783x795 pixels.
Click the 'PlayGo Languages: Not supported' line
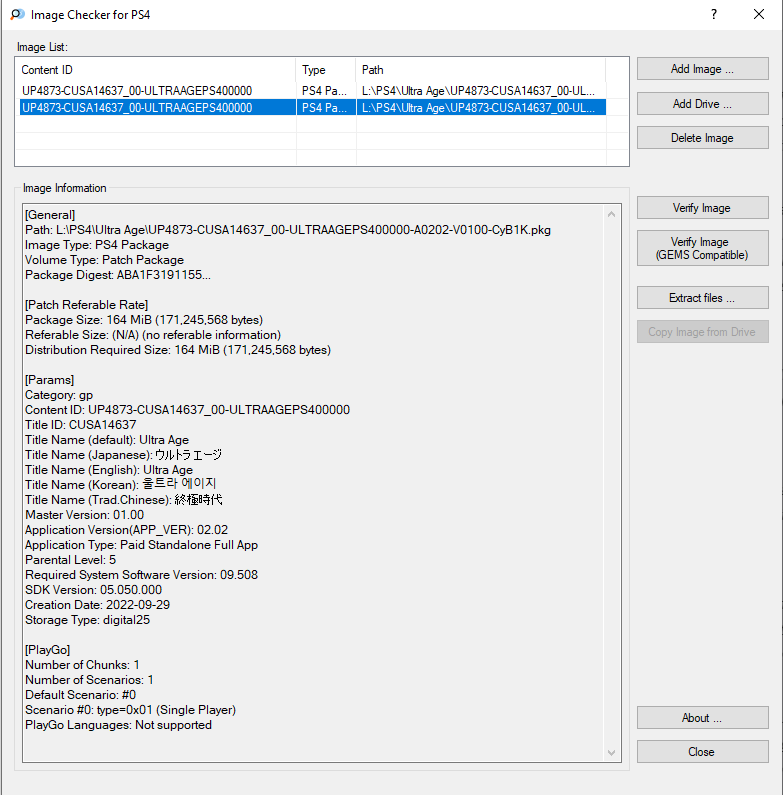(119, 725)
